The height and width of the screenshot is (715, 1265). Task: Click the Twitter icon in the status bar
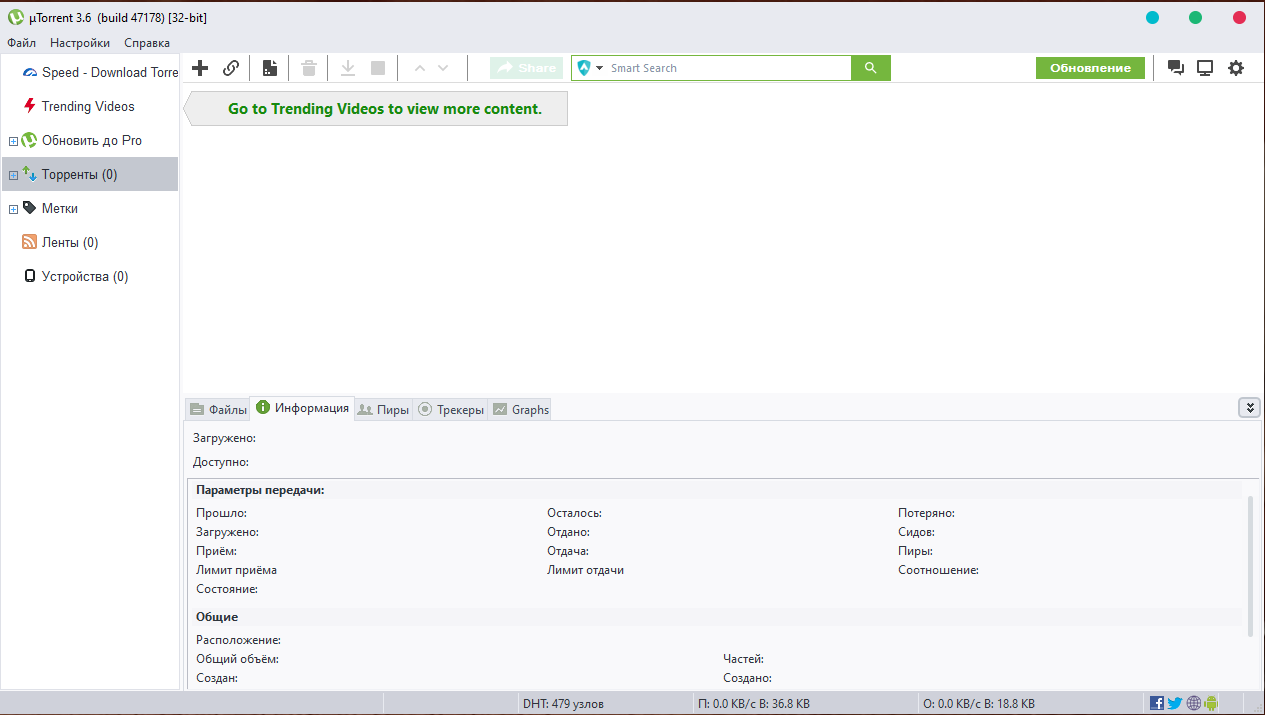1175,703
